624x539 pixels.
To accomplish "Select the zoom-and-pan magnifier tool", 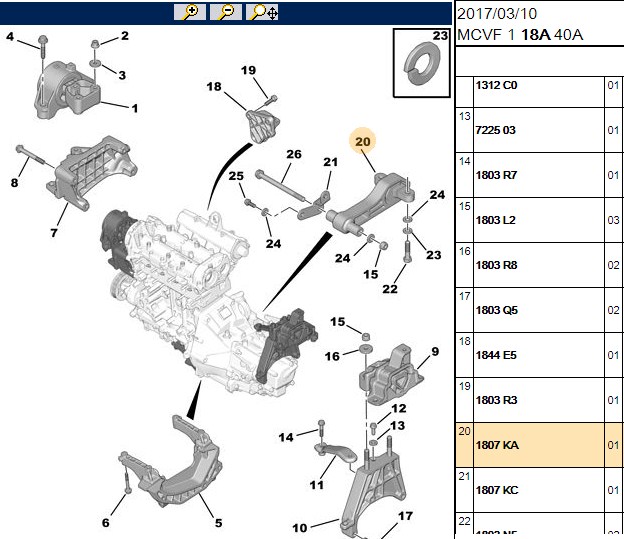I will click(262, 12).
